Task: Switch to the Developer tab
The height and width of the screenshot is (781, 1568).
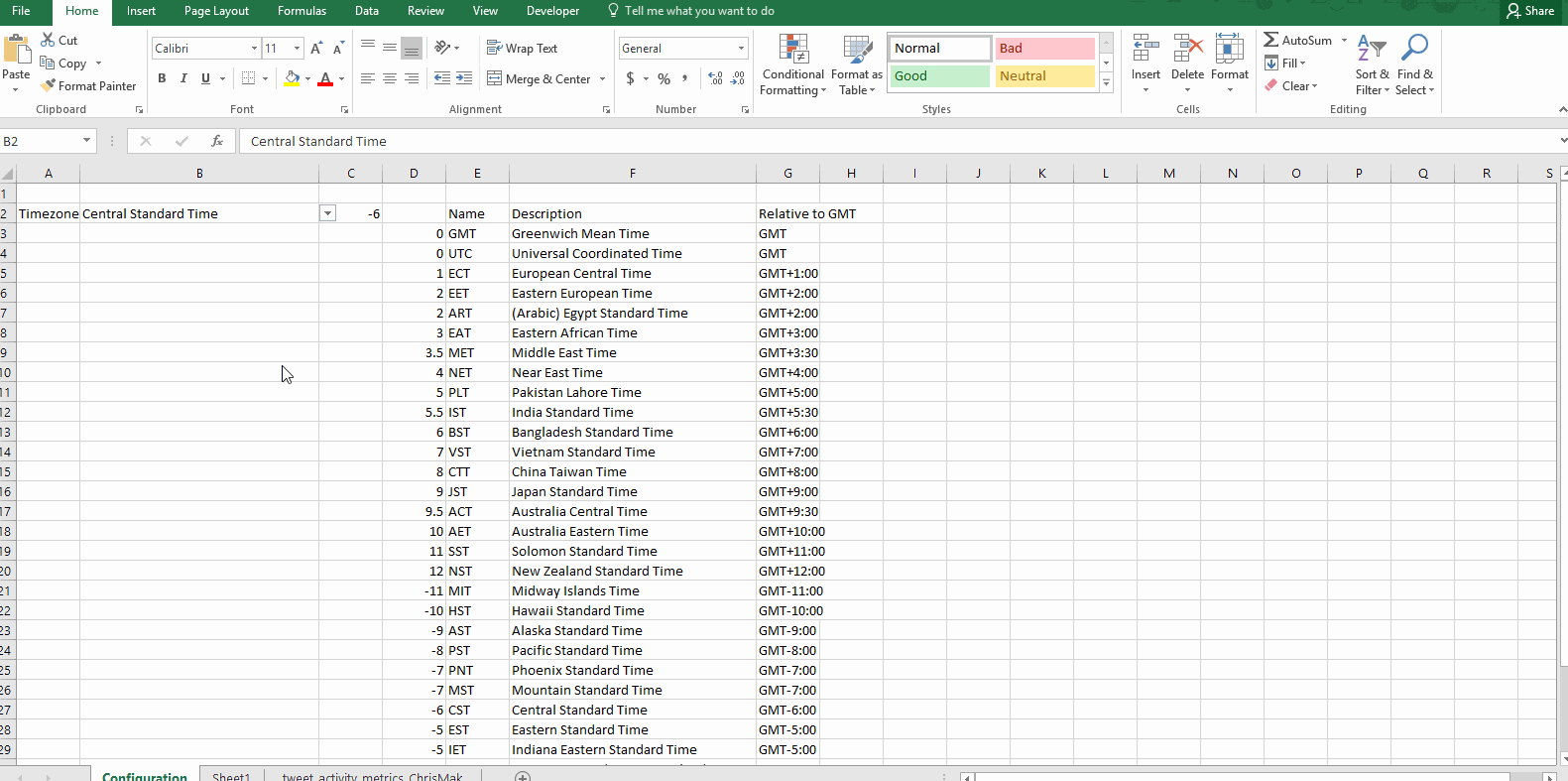Action: click(x=552, y=11)
